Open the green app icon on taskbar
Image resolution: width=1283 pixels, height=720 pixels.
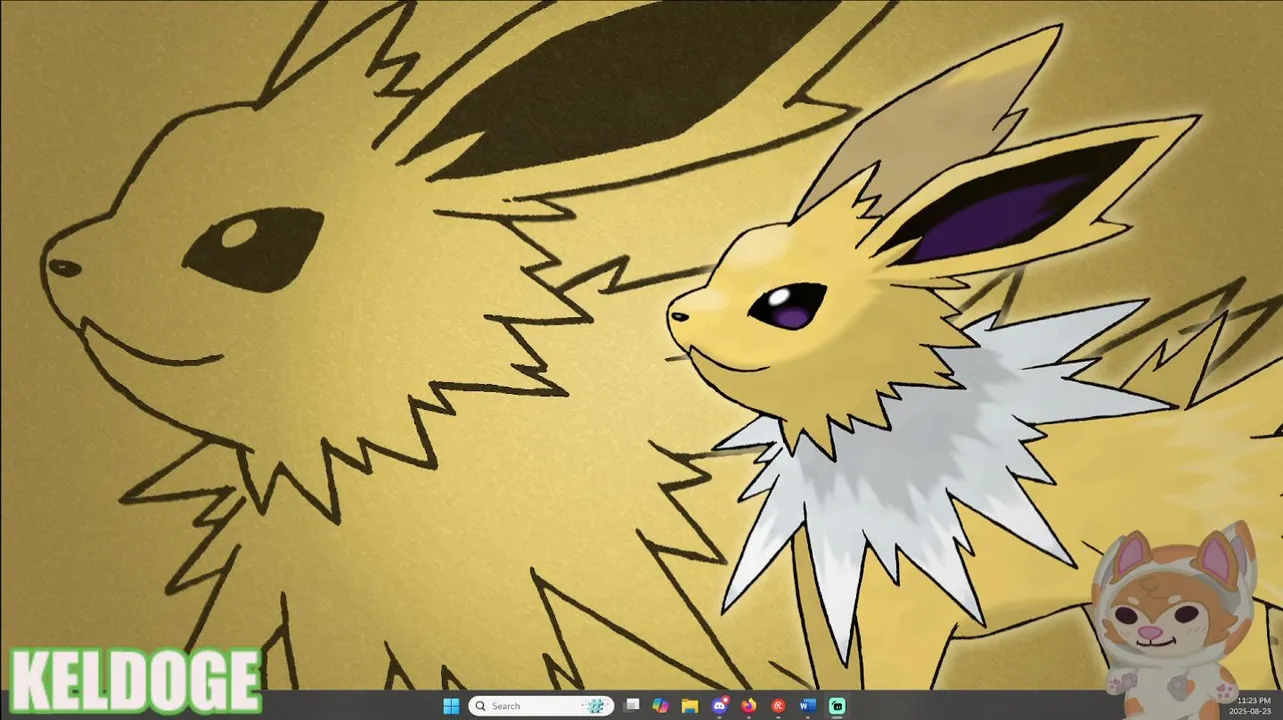(837, 706)
